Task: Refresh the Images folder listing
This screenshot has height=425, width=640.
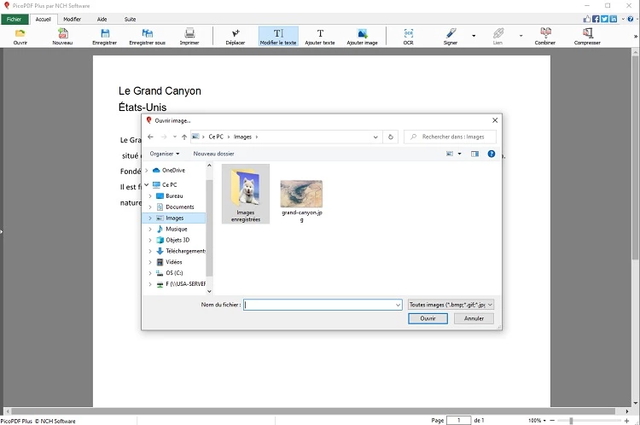Action: click(x=391, y=136)
